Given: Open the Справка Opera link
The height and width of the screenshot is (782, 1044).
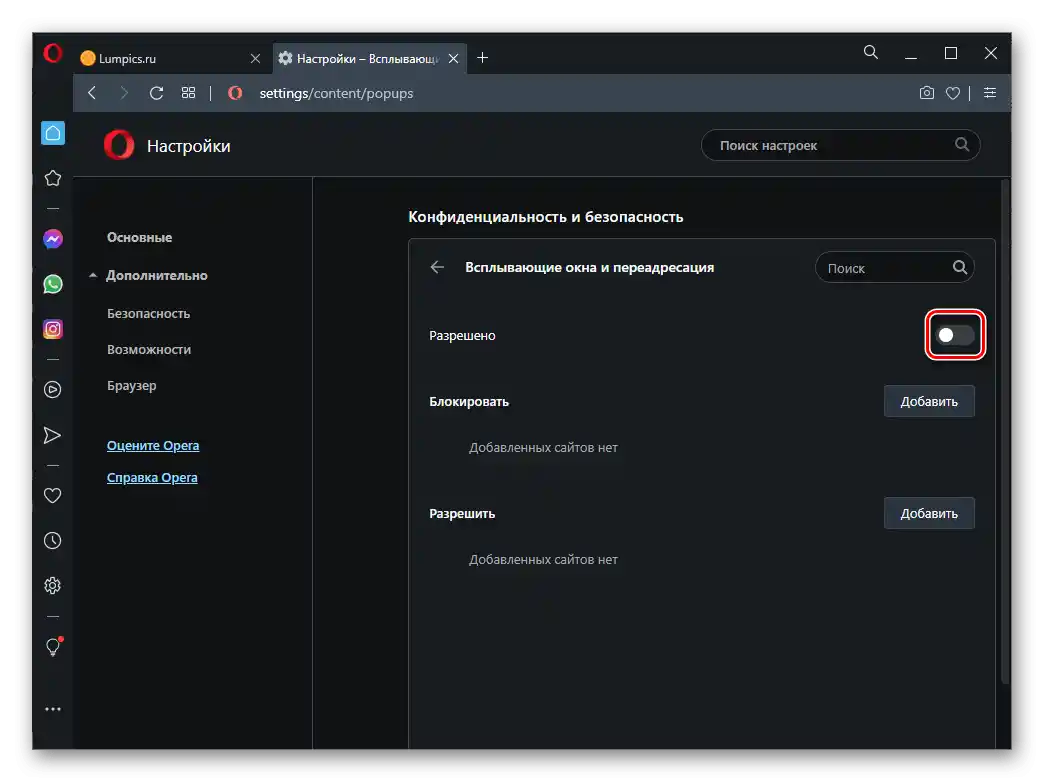Looking at the screenshot, I should [x=152, y=477].
